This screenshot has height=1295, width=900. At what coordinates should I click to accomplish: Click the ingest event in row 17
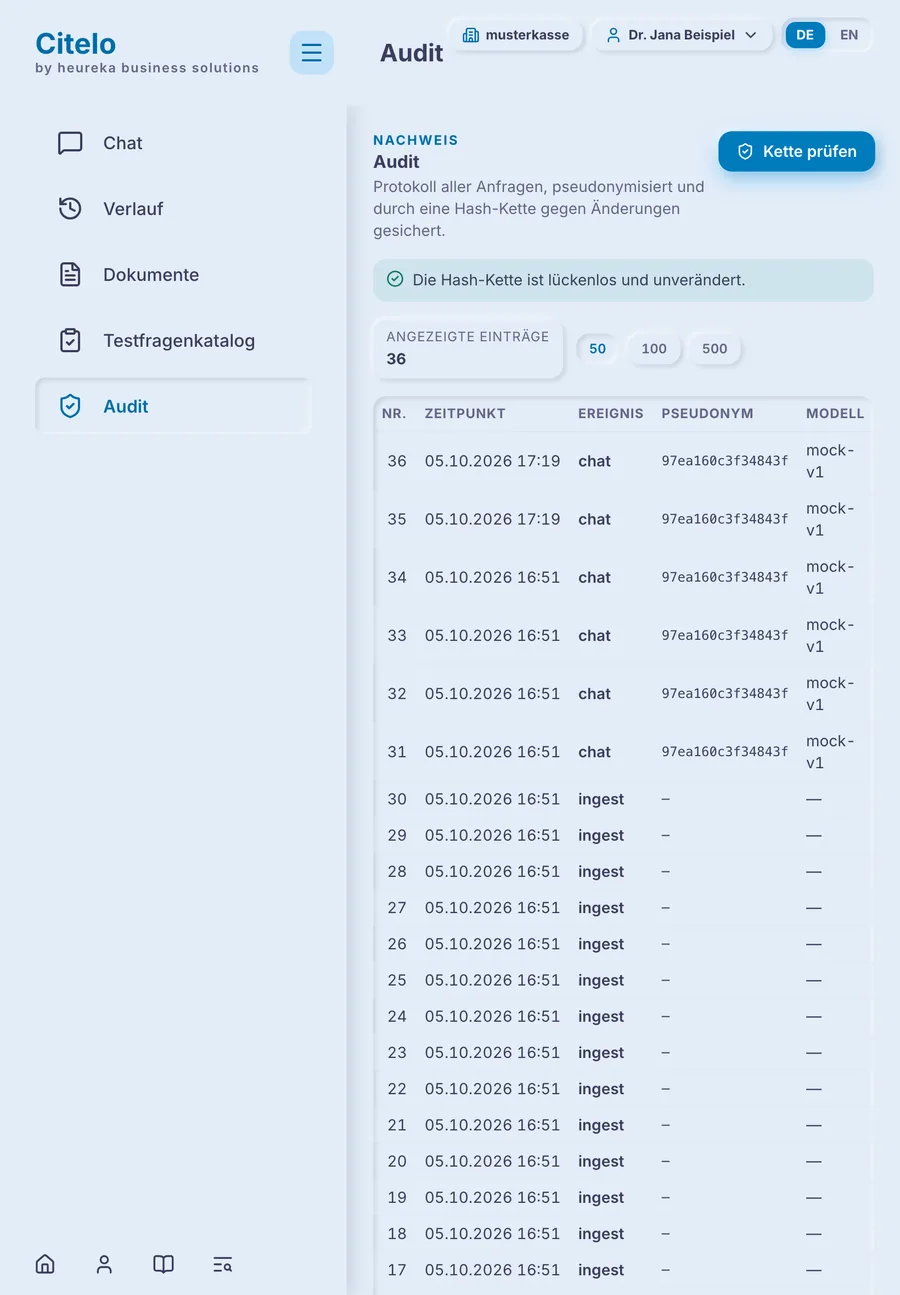click(601, 1270)
